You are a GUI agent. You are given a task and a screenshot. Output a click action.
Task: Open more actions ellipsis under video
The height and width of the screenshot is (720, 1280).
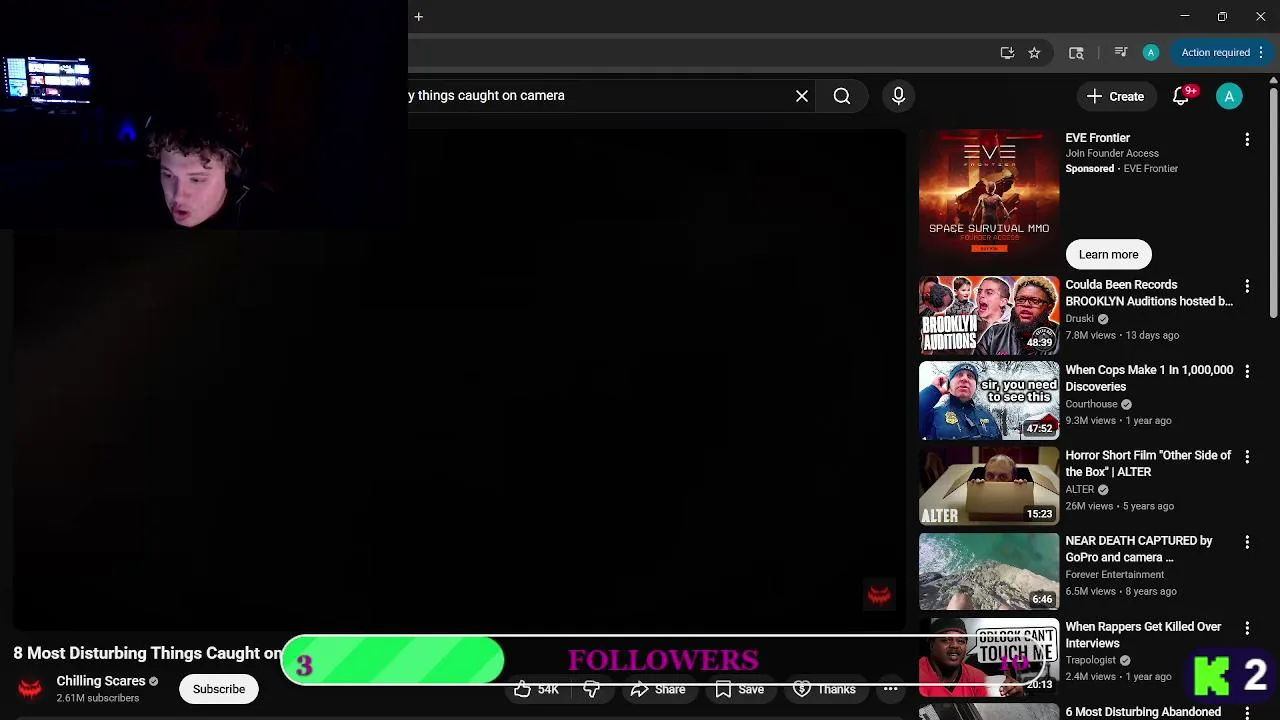click(x=890, y=689)
